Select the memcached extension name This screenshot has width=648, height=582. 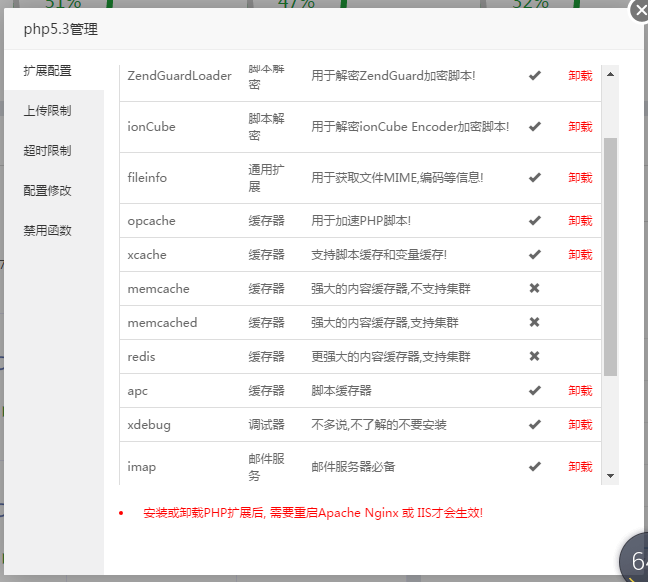[x=162, y=322]
